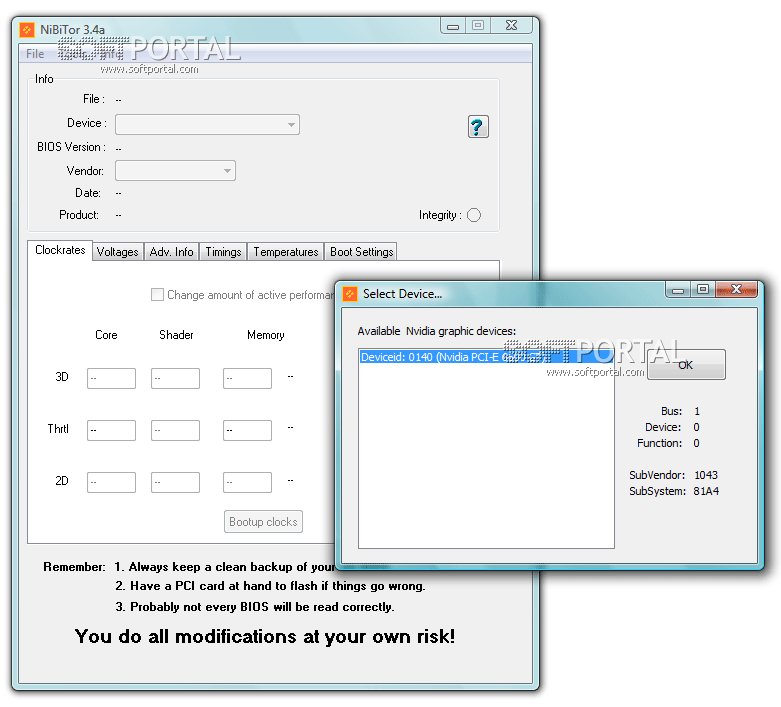781x707 pixels.
Task: Click the 2D Memory clock field
Action: (247, 482)
